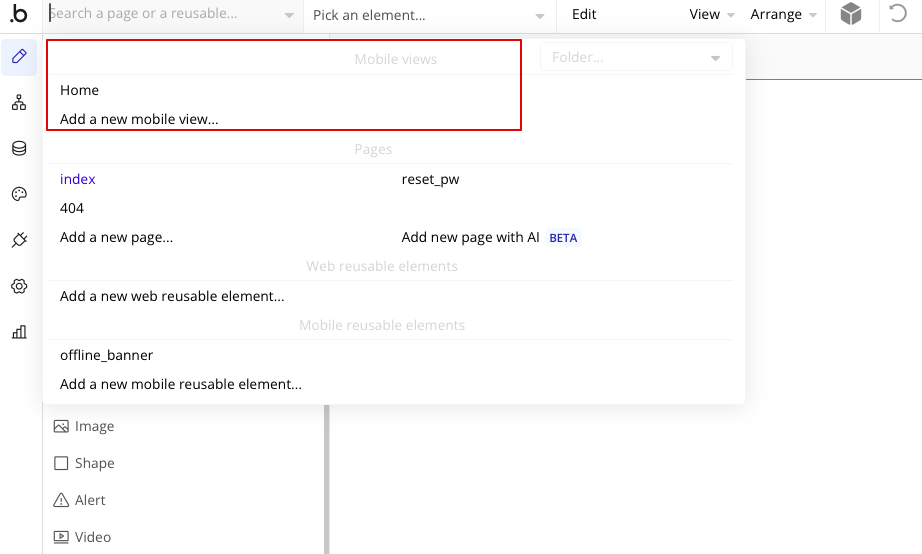This screenshot has width=922, height=554.
Task: Select the Alert element icon
Action: point(61,500)
